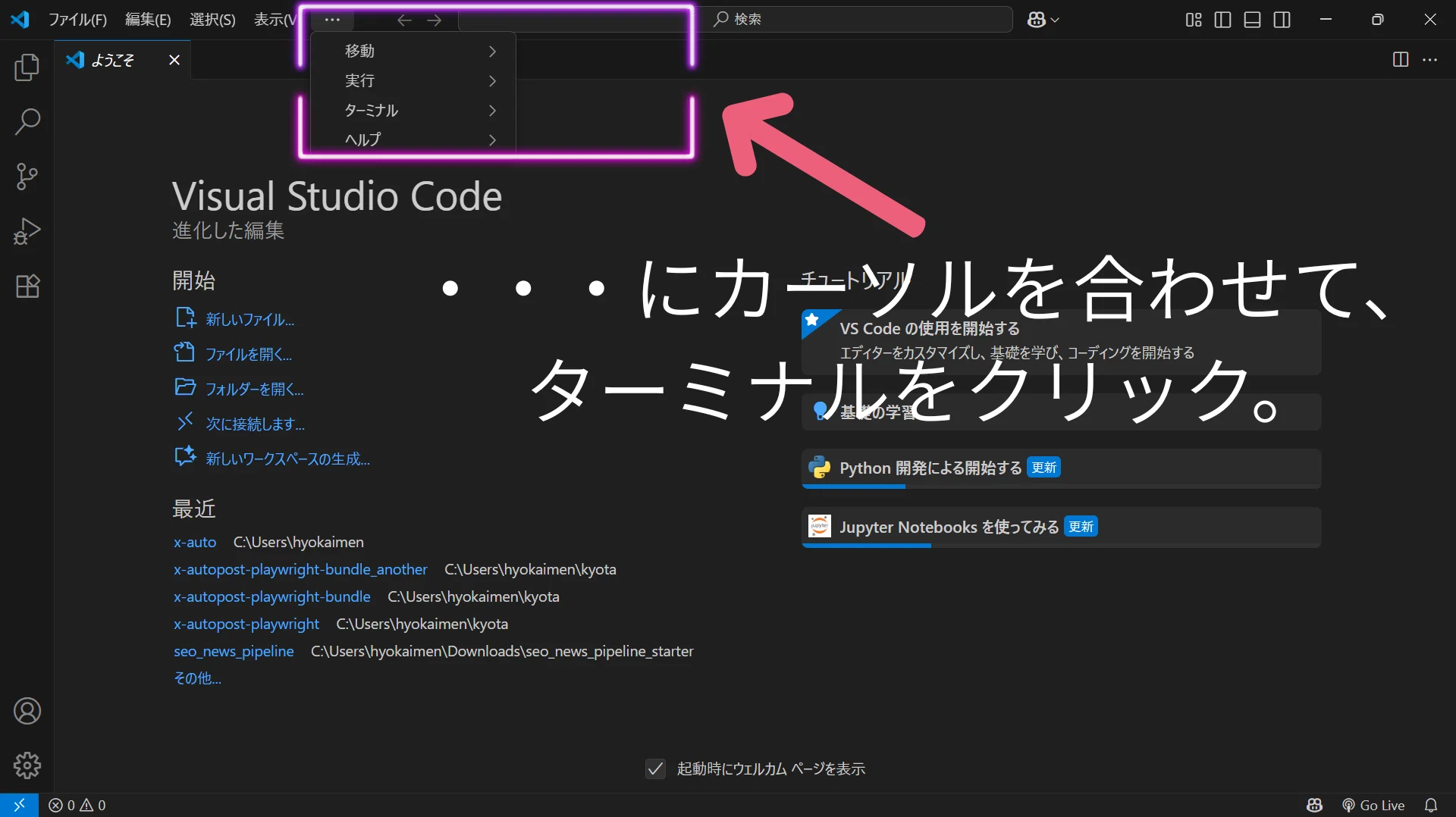The image size is (1456, 817).
Task: Click フォルダーを開く... link
Action: (x=239, y=389)
